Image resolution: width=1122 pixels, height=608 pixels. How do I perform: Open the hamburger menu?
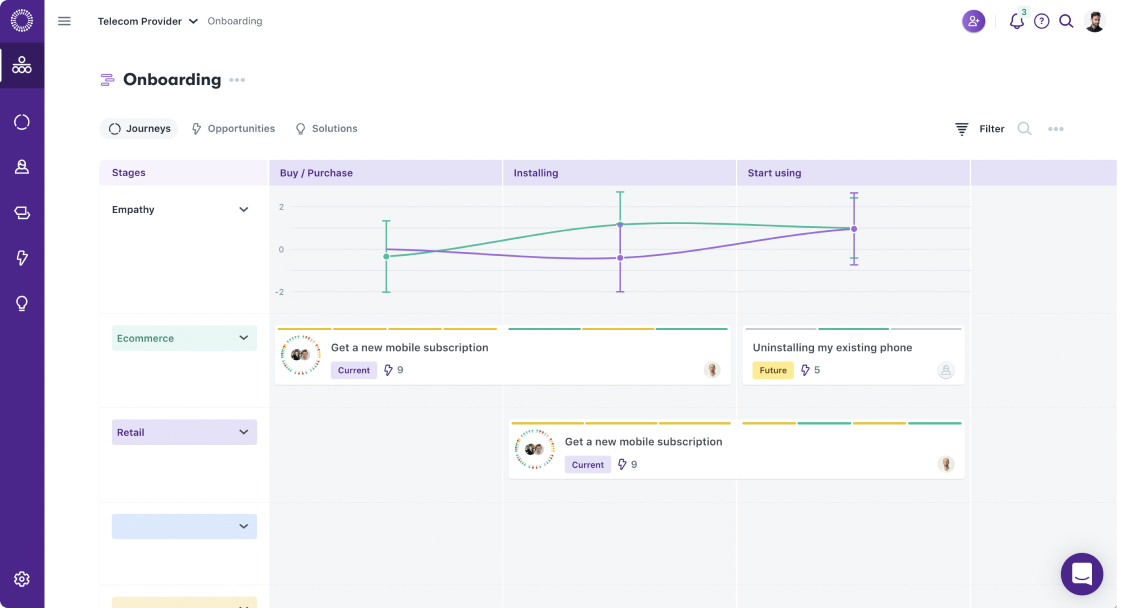click(64, 21)
